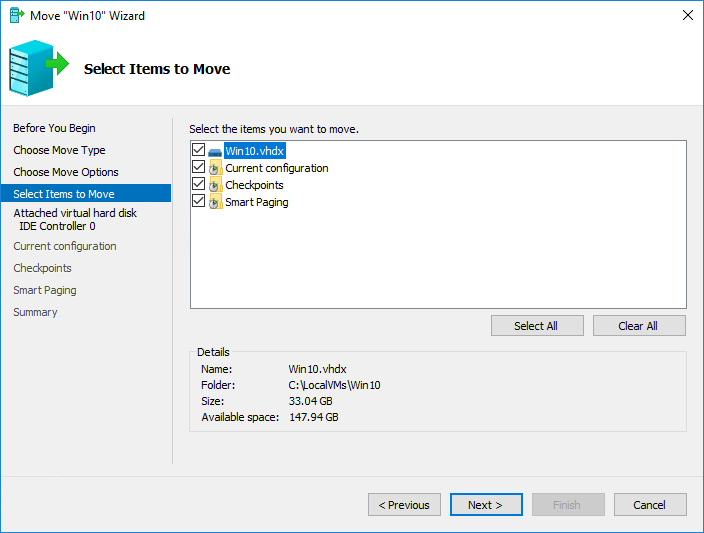Open the Choose Move Type step
Screen dimensions: 704x533
pyautogui.click(x=59, y=150)
